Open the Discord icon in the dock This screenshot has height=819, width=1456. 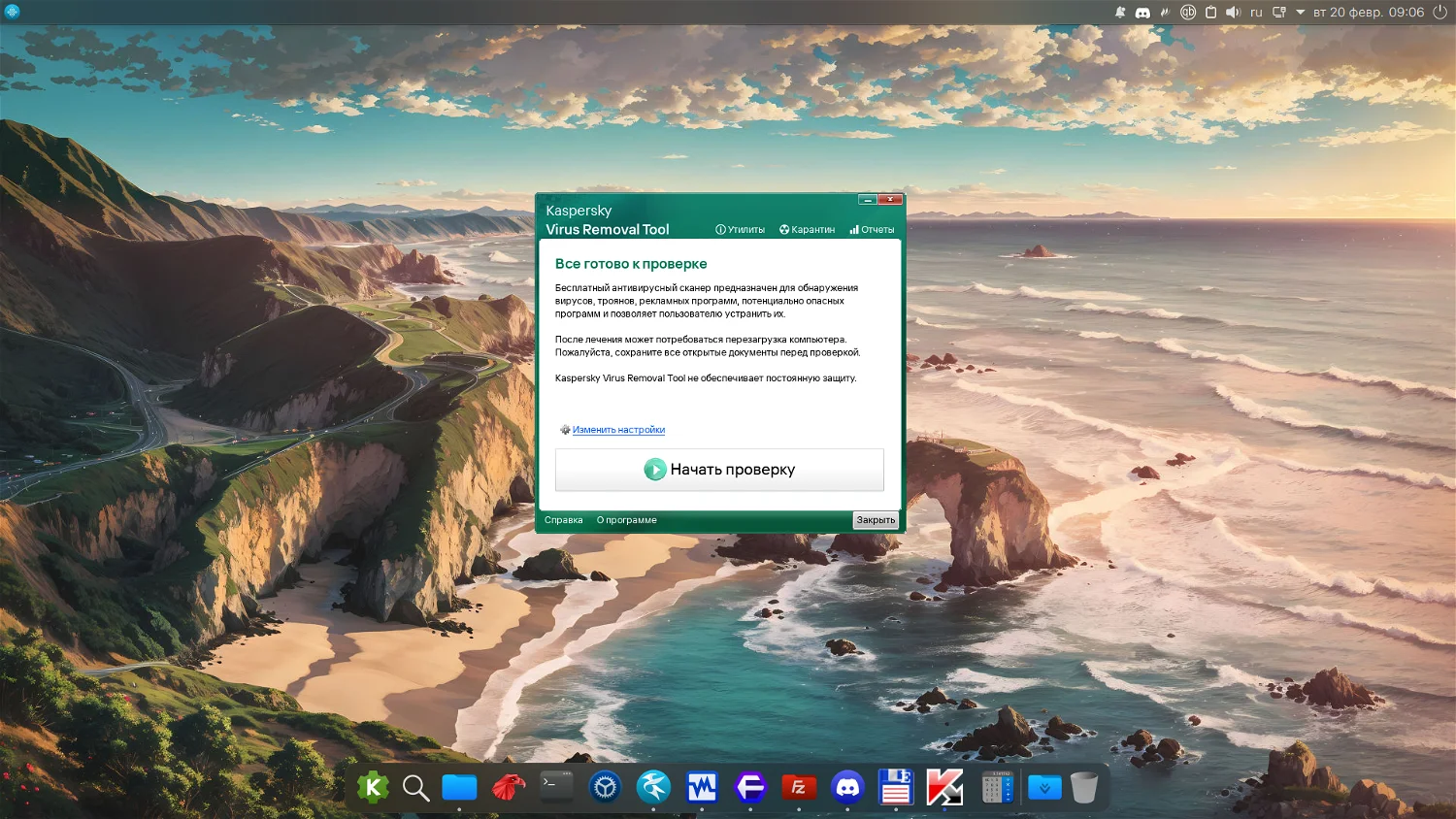847,787
